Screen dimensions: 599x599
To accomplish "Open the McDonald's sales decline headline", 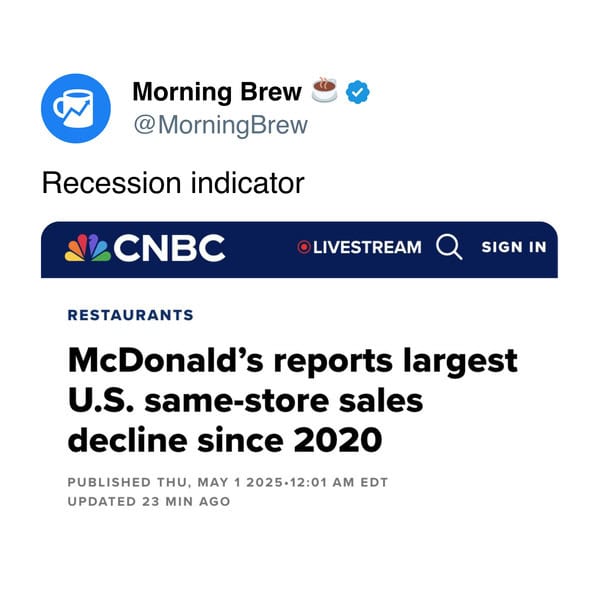I will (293, 400).
